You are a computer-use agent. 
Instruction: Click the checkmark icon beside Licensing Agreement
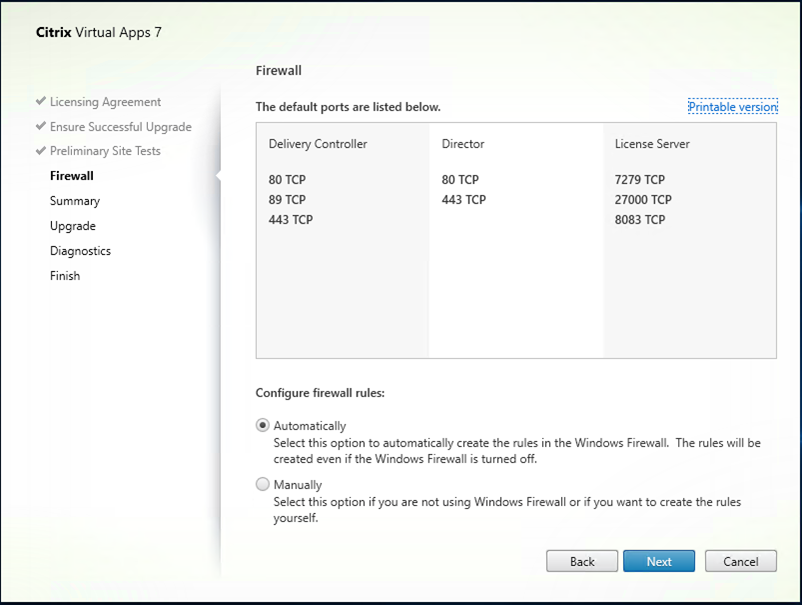click(41, 102)
